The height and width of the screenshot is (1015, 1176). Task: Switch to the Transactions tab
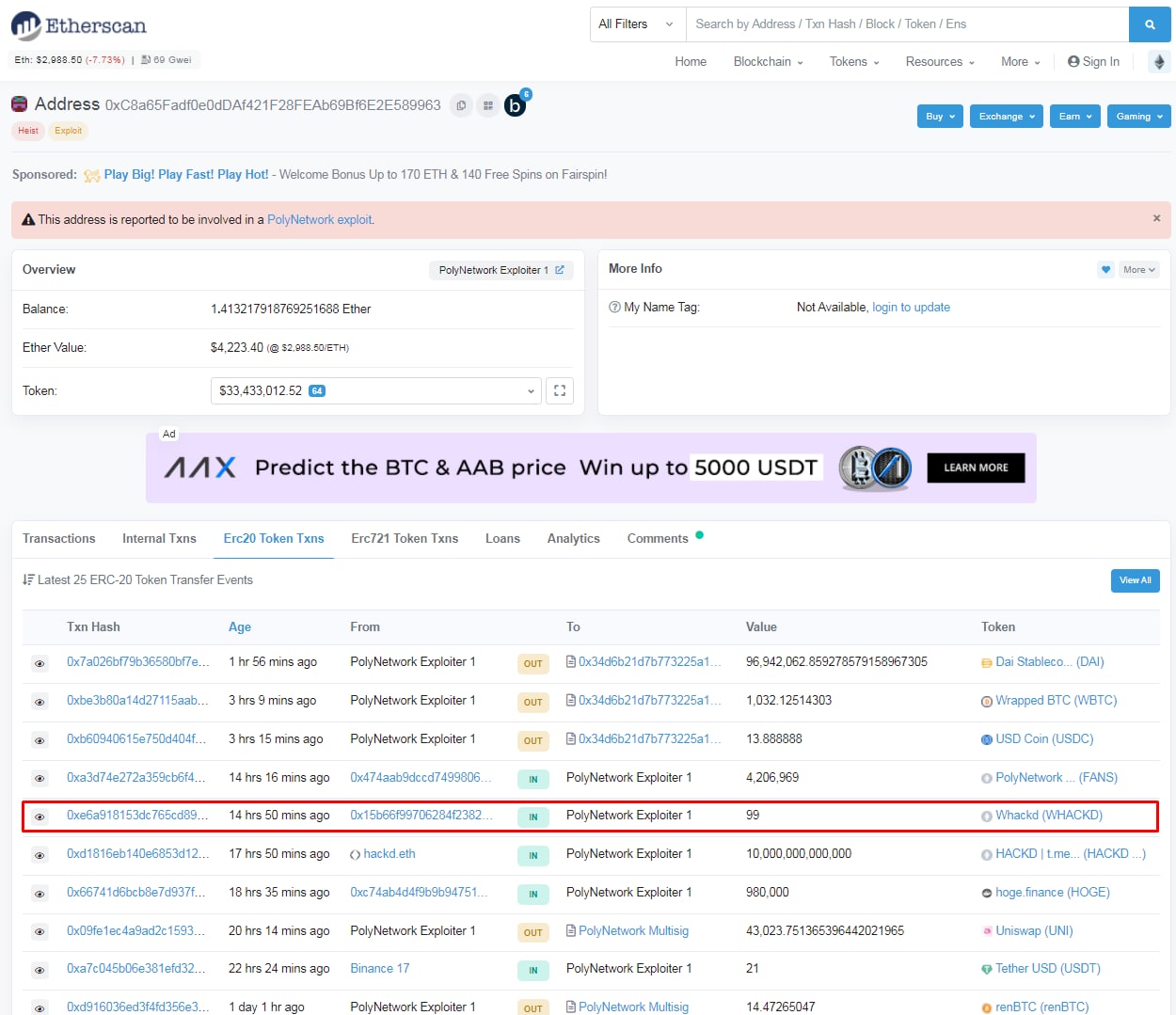coord(59,538)
